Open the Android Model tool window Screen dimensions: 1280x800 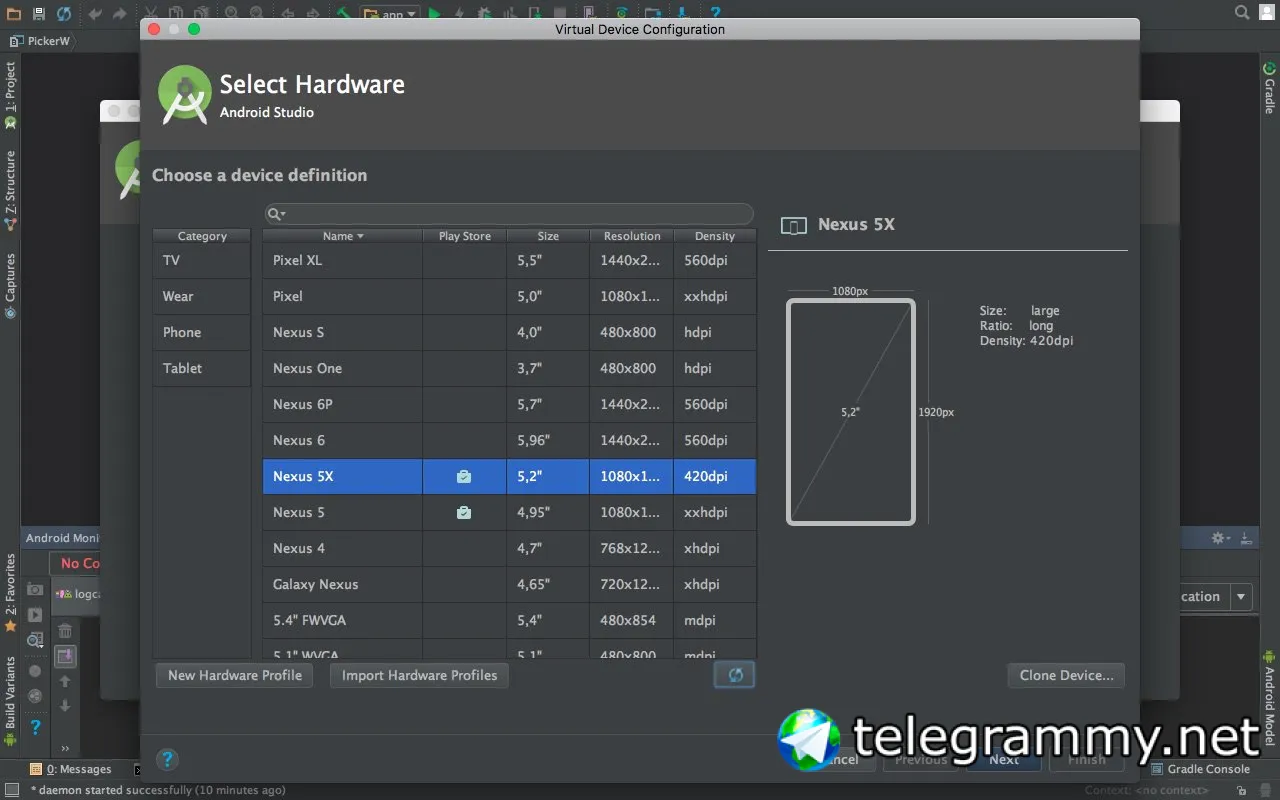(1269, 698)
